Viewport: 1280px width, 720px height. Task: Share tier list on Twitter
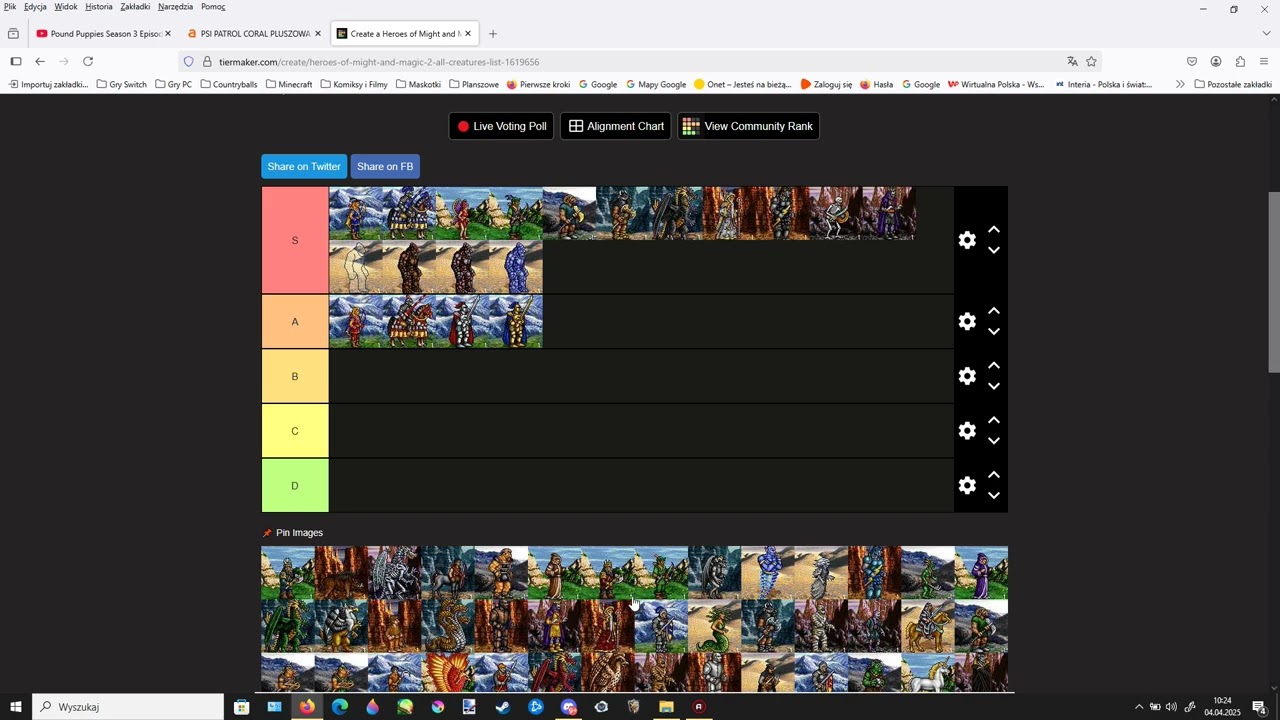(x=304, y=166)
